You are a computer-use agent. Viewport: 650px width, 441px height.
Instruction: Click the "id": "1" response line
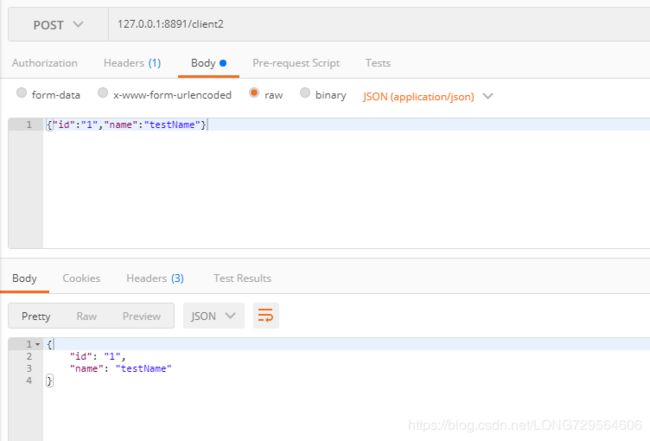(97, 356)
